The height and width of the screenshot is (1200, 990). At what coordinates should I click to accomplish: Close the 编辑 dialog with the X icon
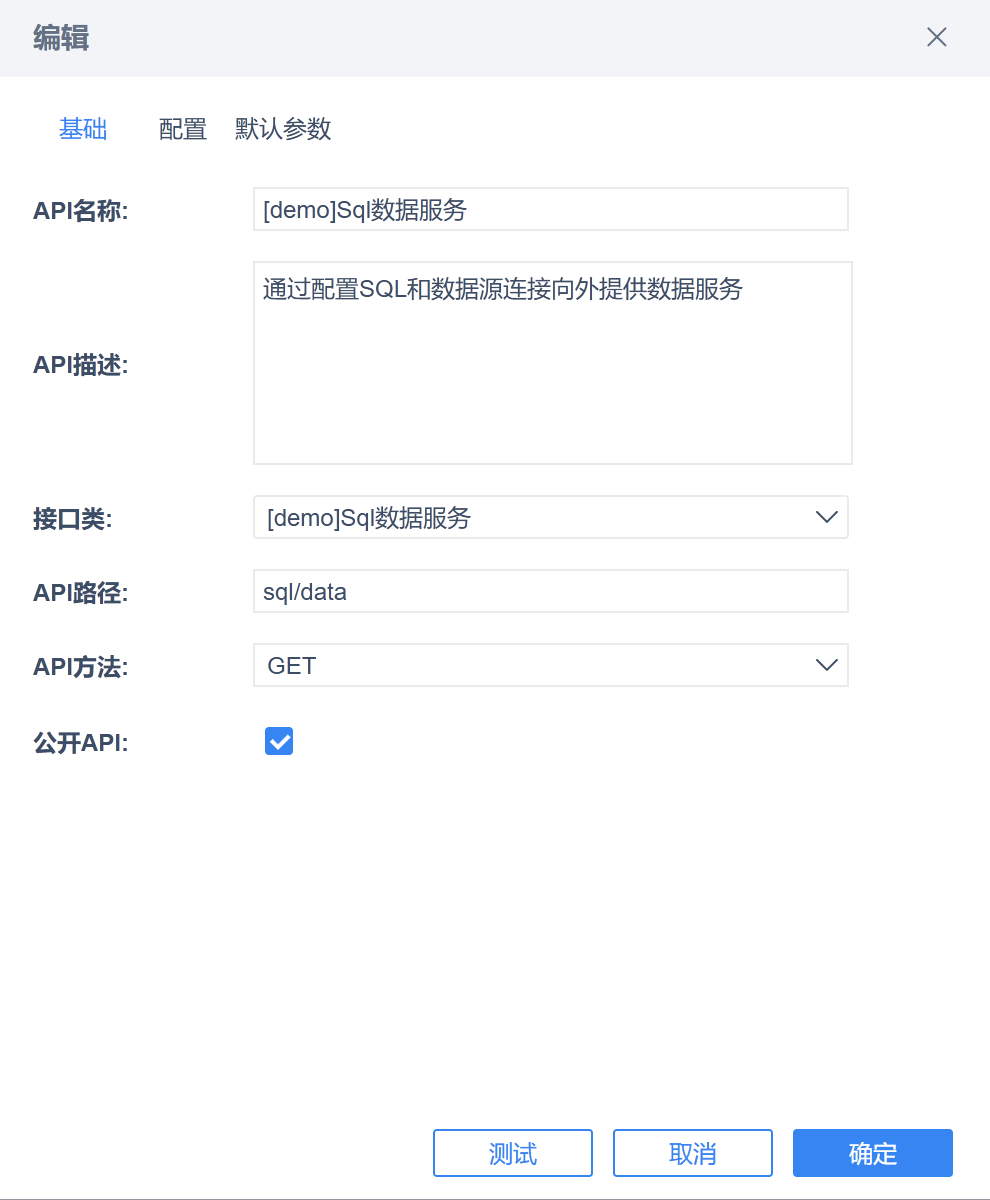tap(936, 38)
